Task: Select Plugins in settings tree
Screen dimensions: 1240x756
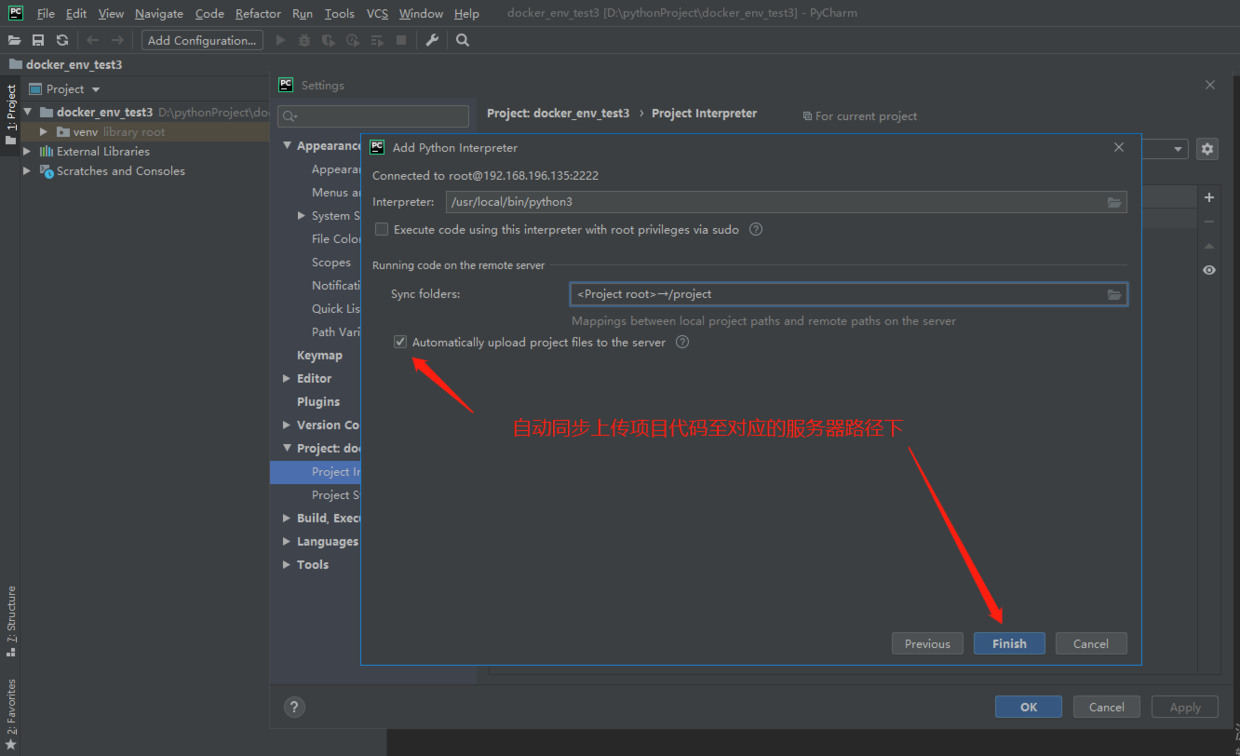Action: click(318, 402)
